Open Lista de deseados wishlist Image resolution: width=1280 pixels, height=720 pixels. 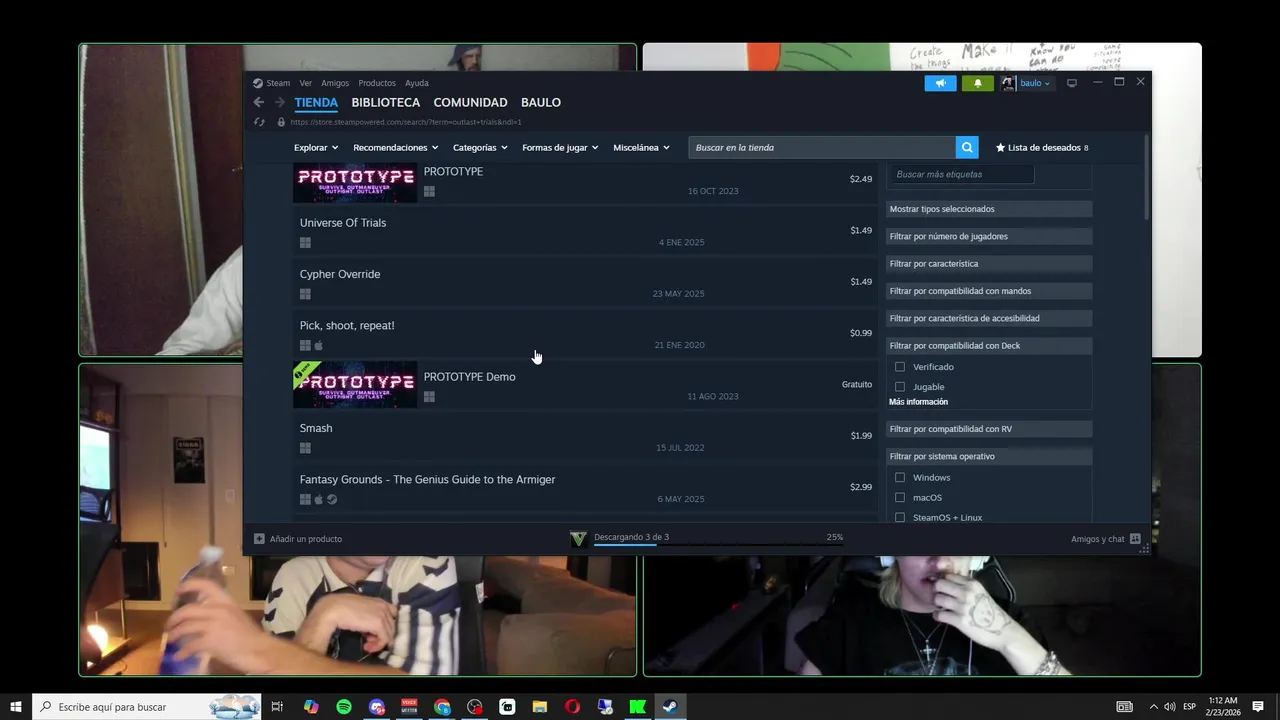pyautogui.click(x=1042, y=147)
